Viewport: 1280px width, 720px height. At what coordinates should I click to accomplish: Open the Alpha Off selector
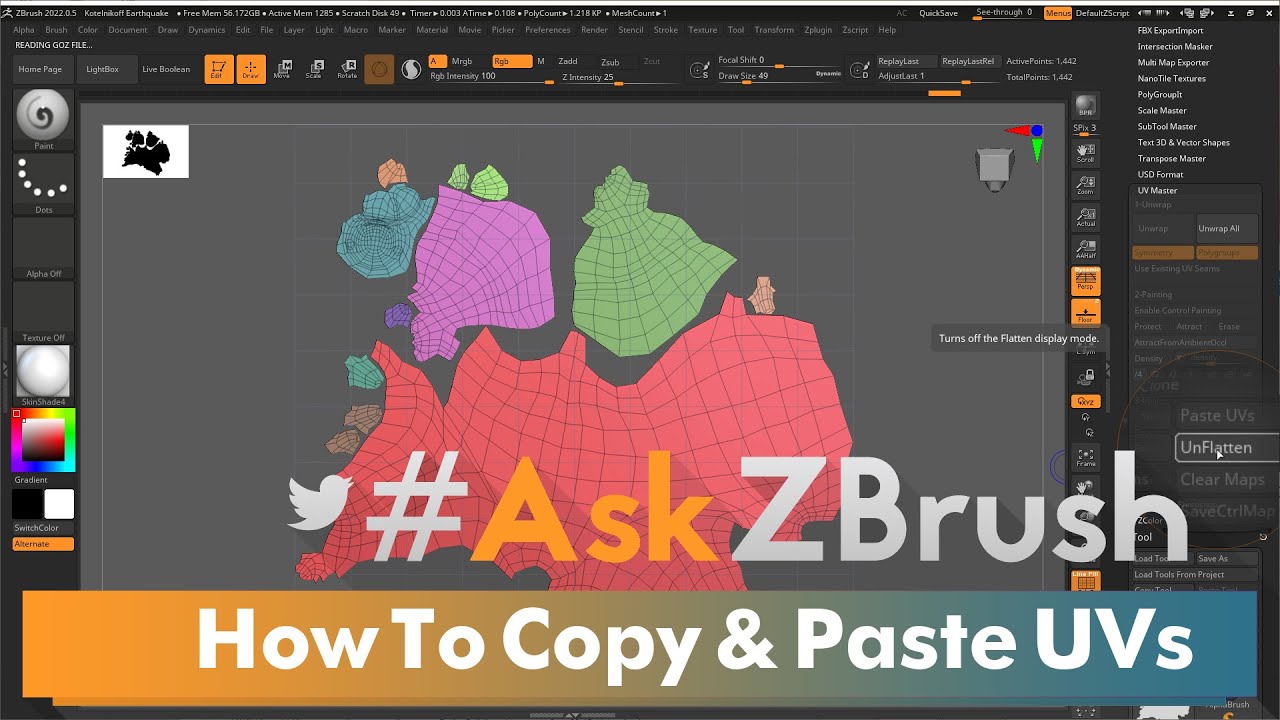click(x=43, y=248)
